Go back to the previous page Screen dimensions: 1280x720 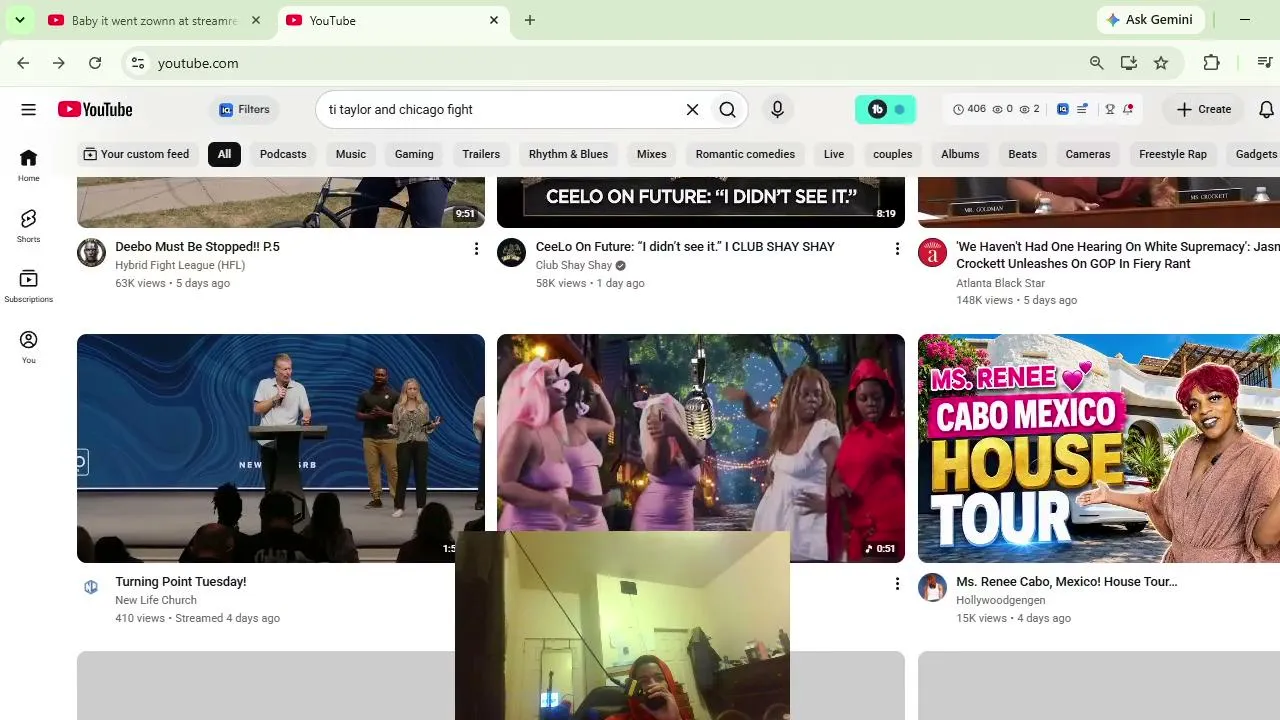(x=23, y=63)
